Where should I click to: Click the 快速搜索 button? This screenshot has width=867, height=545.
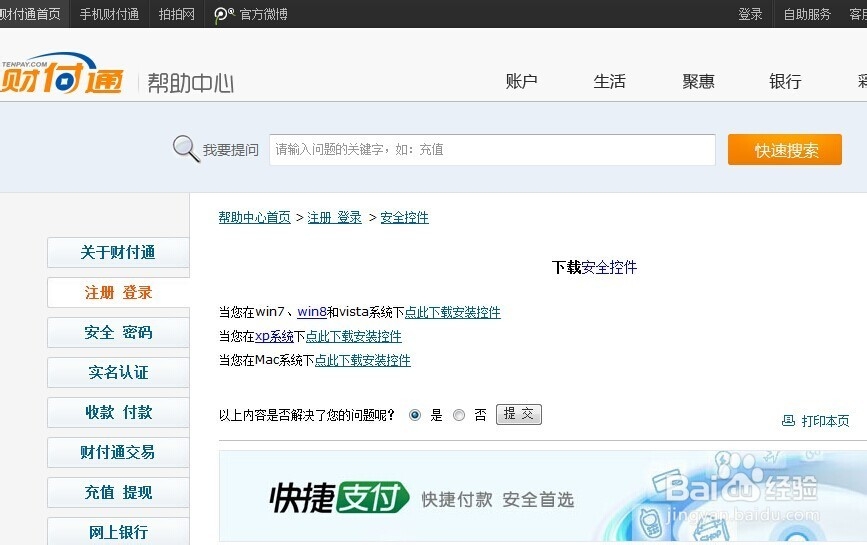pyautogui.click(x=785, y=149)
